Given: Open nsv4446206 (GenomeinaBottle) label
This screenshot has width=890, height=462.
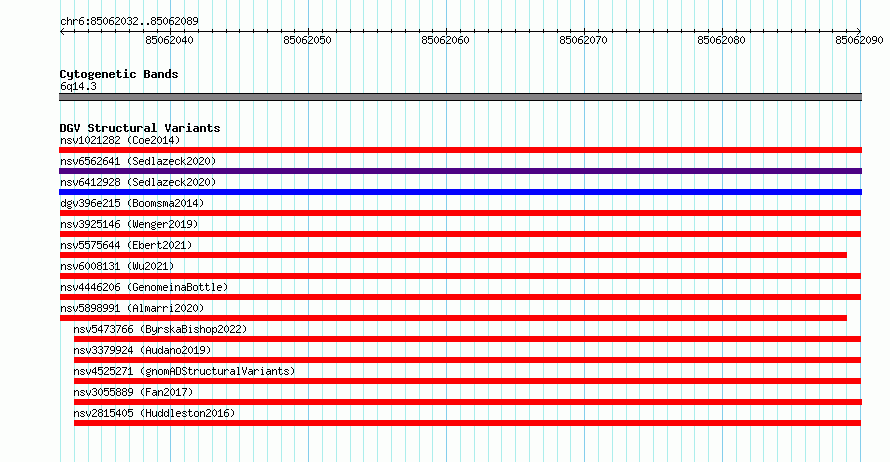Looking at the screenshot, I should (144, 287).
